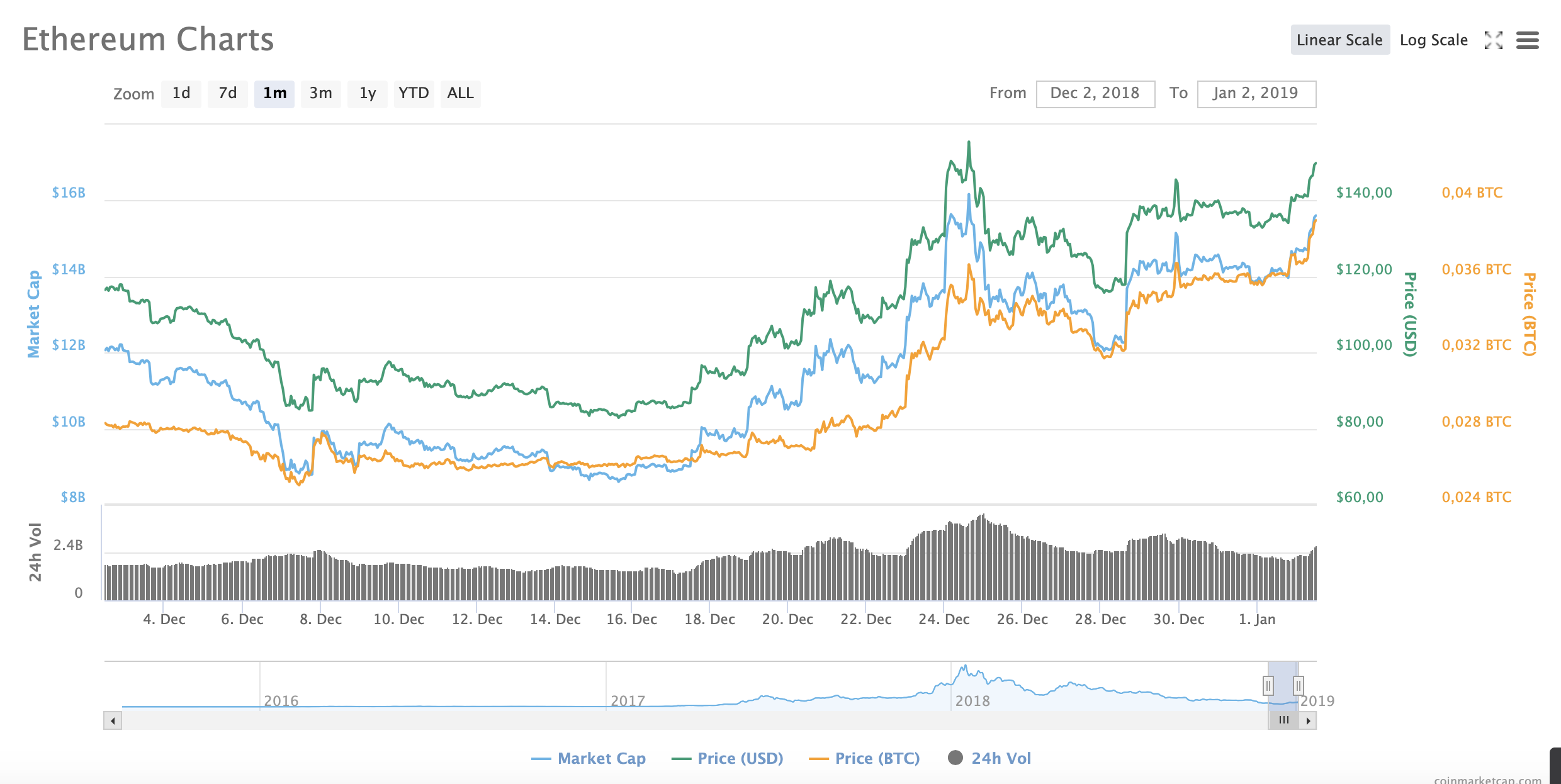The height and width of the screenshot is (784, 1561).
Task: Toggle 24h Vol series in legend
Action: [x=990, y=758]
